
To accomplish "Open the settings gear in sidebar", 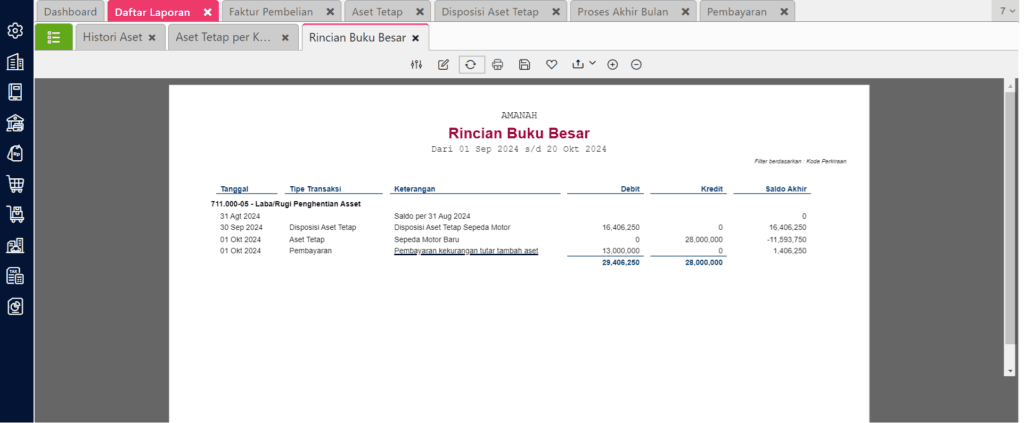I will 16,31.
